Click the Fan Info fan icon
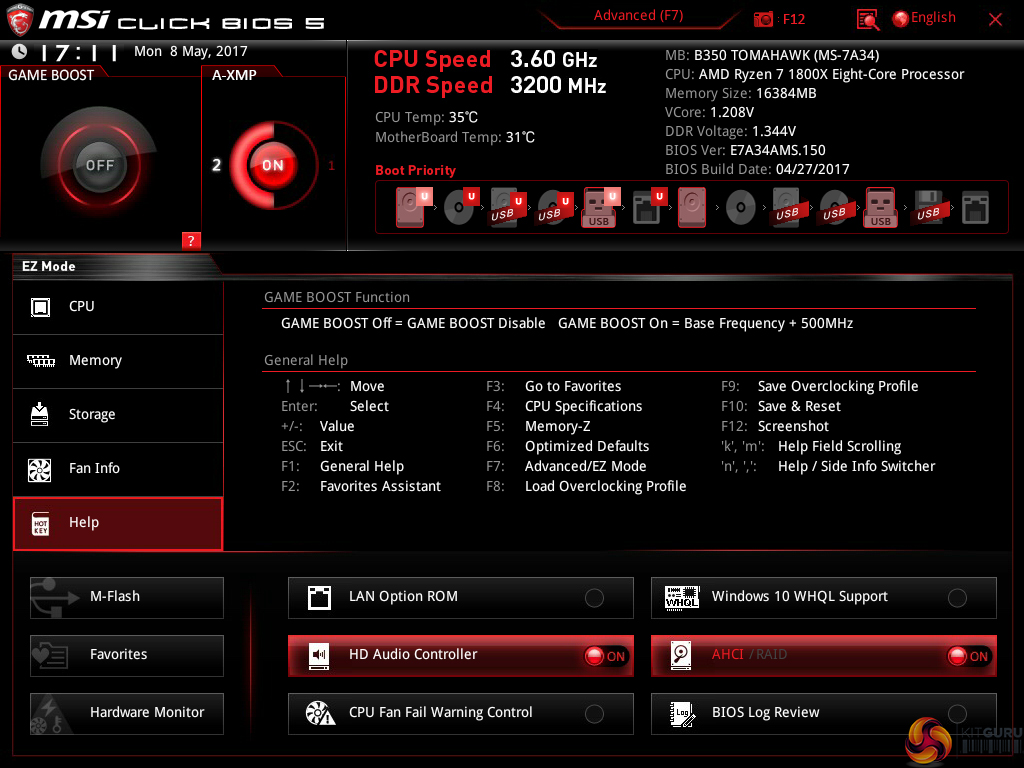The image size is (1024, 768). [x=40, y=469]
